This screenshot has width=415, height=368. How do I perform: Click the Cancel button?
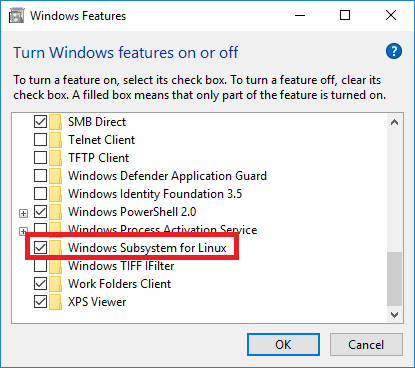(x=366, y=344)
